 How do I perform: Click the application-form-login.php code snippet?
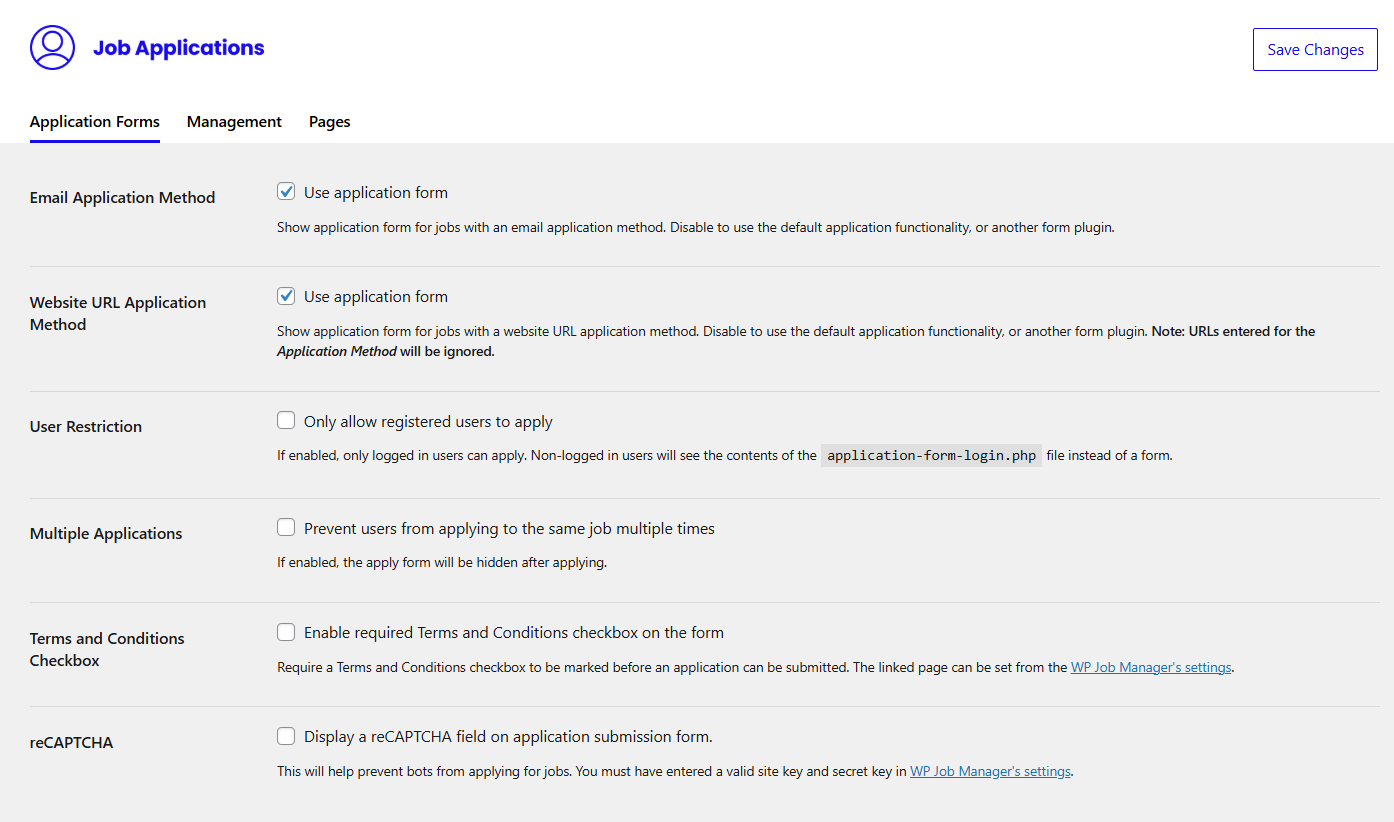(931, 456)
